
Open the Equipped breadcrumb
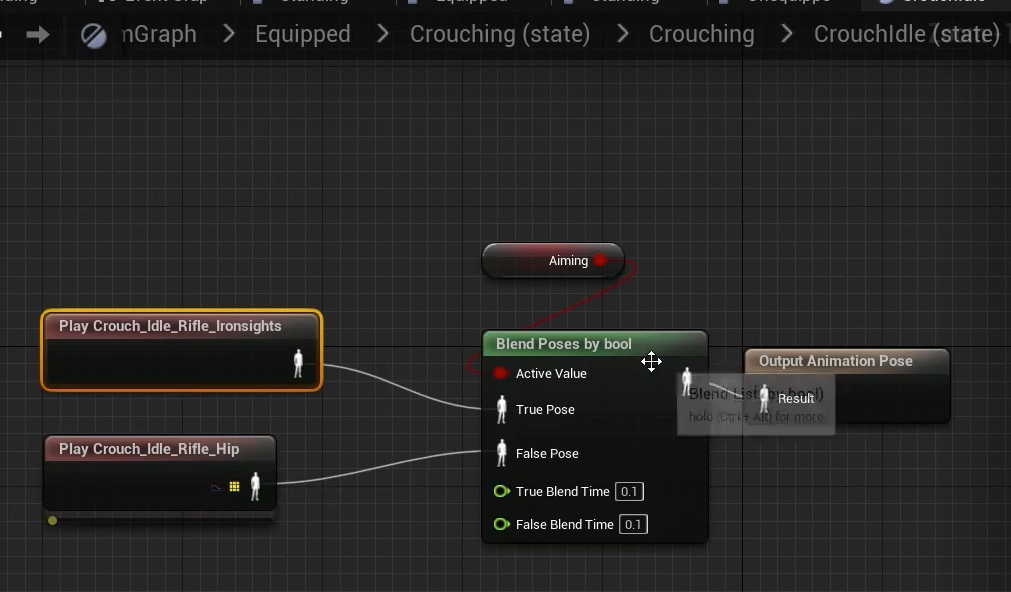tap(302, 34)
